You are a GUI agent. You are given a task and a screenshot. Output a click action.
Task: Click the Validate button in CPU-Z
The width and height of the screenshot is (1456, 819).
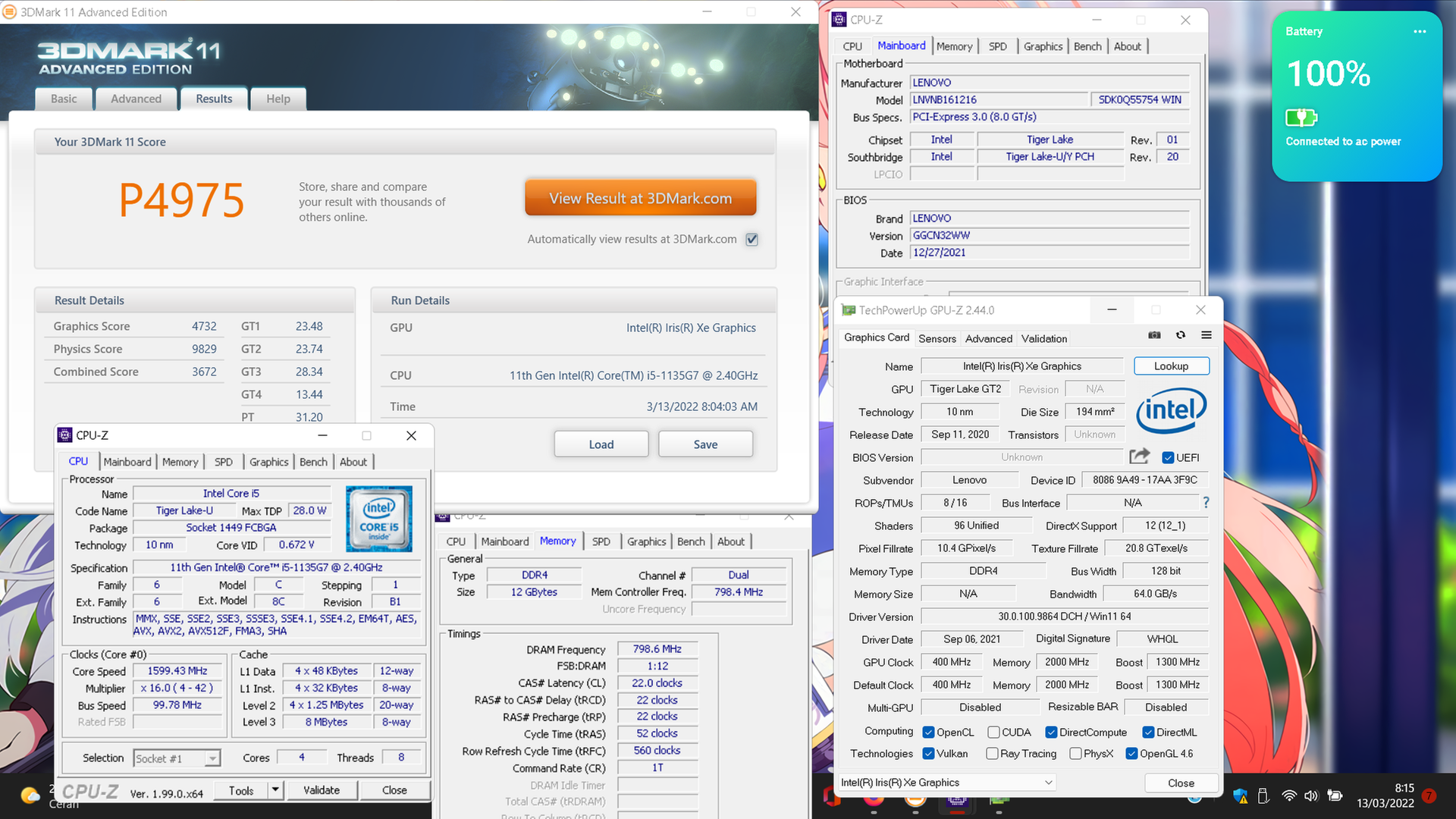(322, 790)
